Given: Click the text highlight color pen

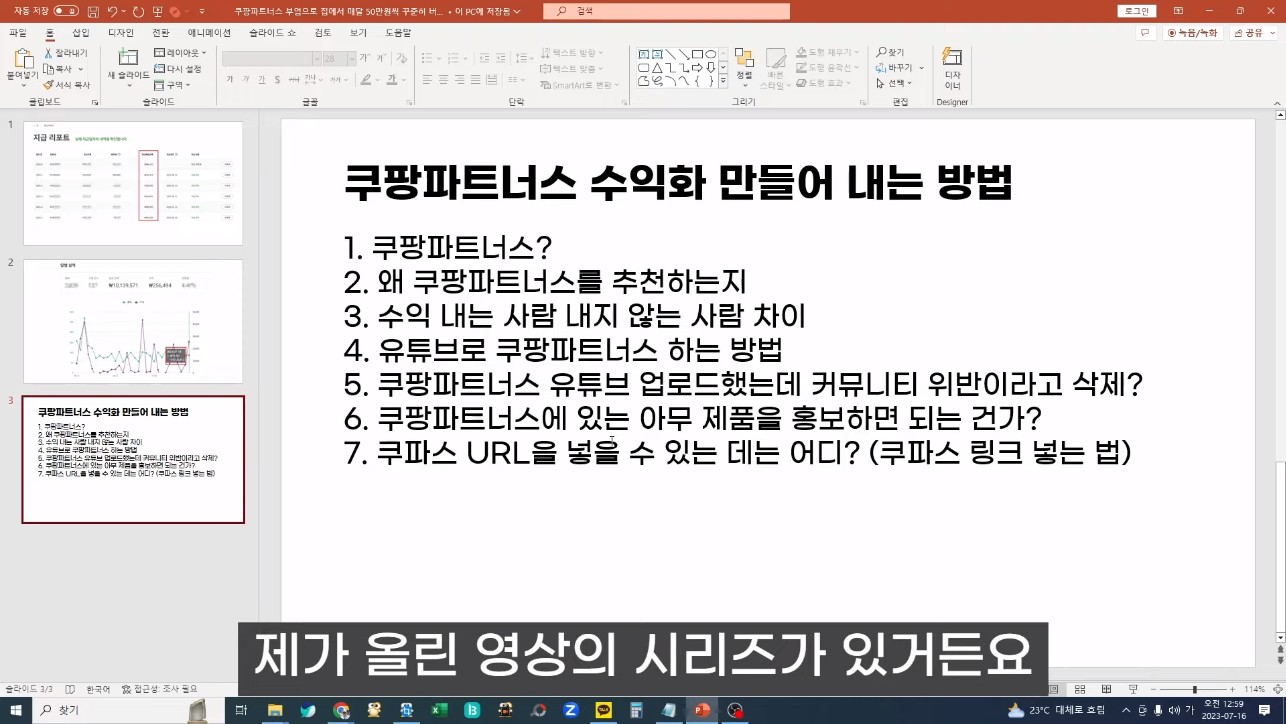Looking at the screenshot, I should coord(366,80).
